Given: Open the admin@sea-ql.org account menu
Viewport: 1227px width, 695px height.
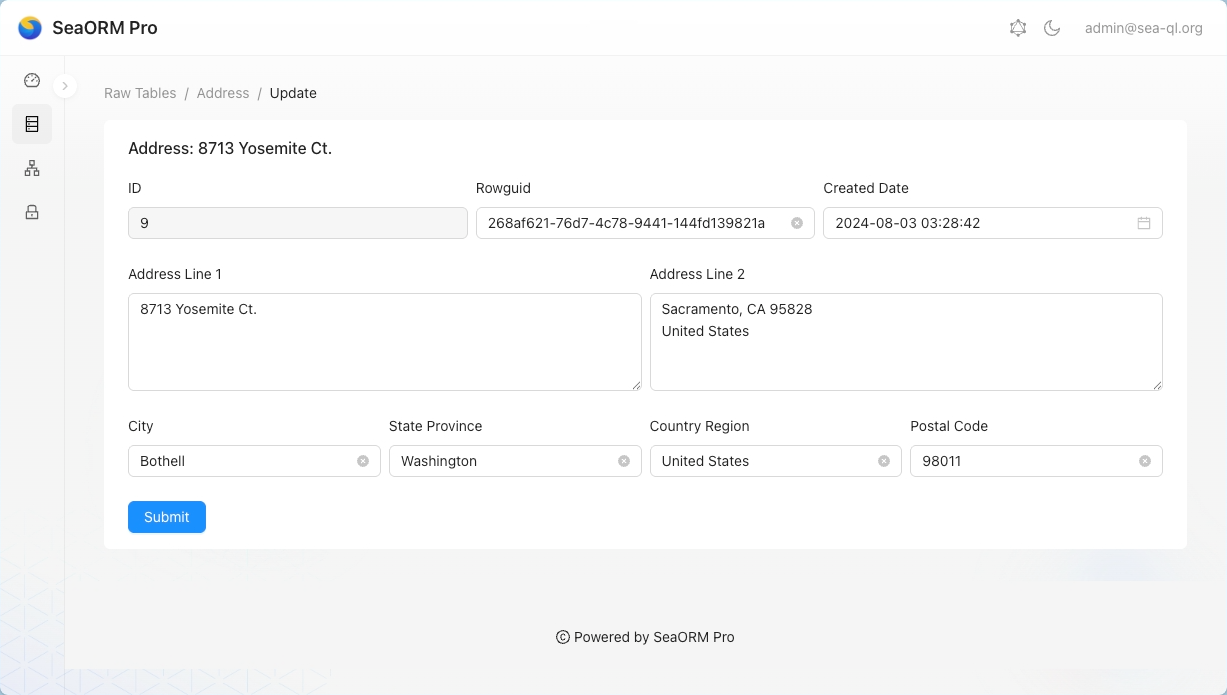Looking at the screenshot, I should click(1143, 28).
